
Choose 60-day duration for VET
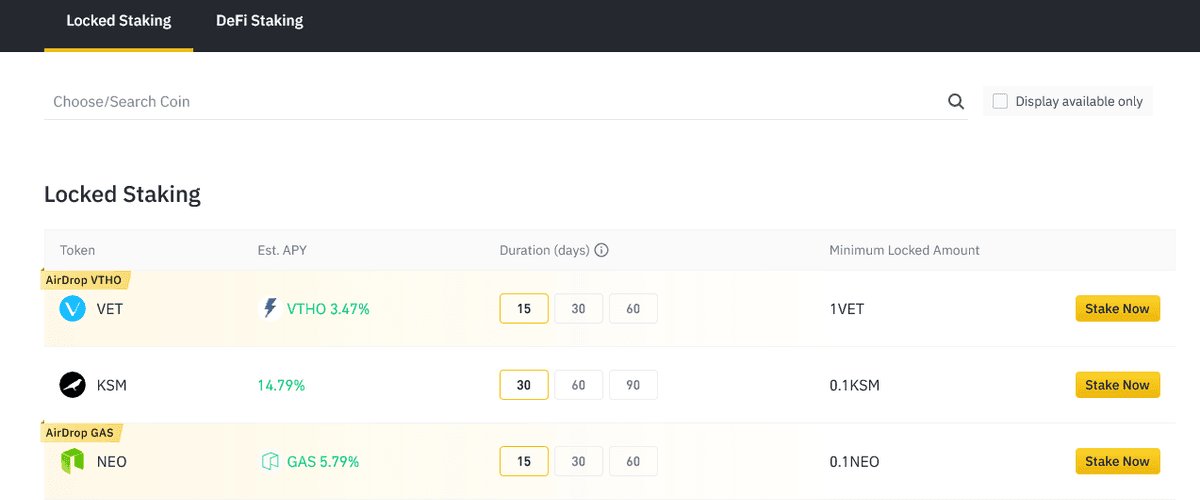pyautogui.click(x=633, y=309)
